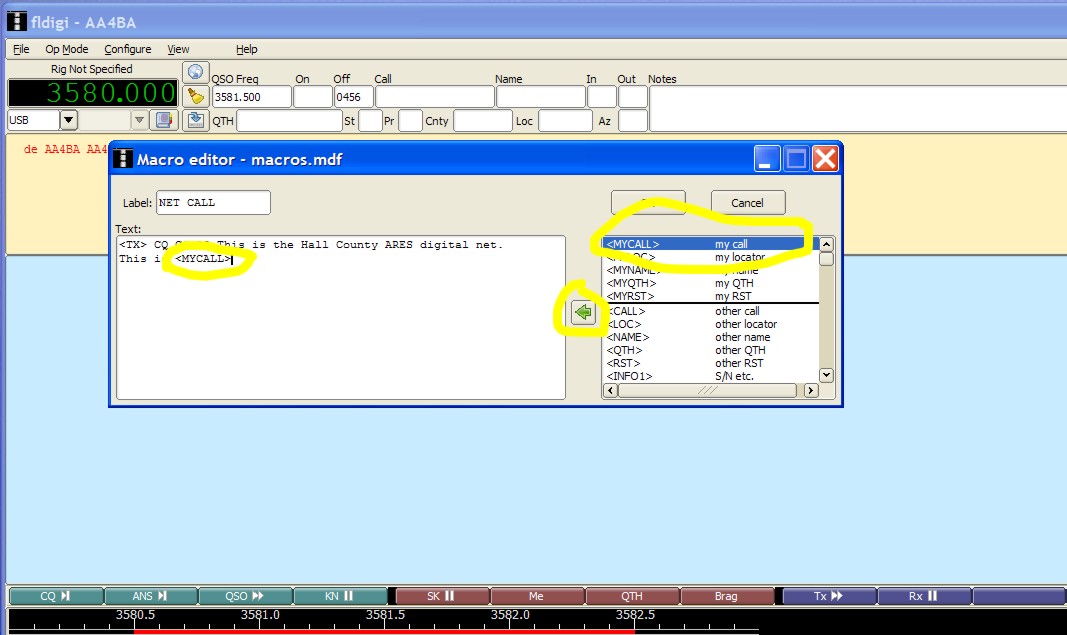Click the fldigi icon in Macro editor title
The height and width of the screenshot is (635, 1067).
pos(123,159)
